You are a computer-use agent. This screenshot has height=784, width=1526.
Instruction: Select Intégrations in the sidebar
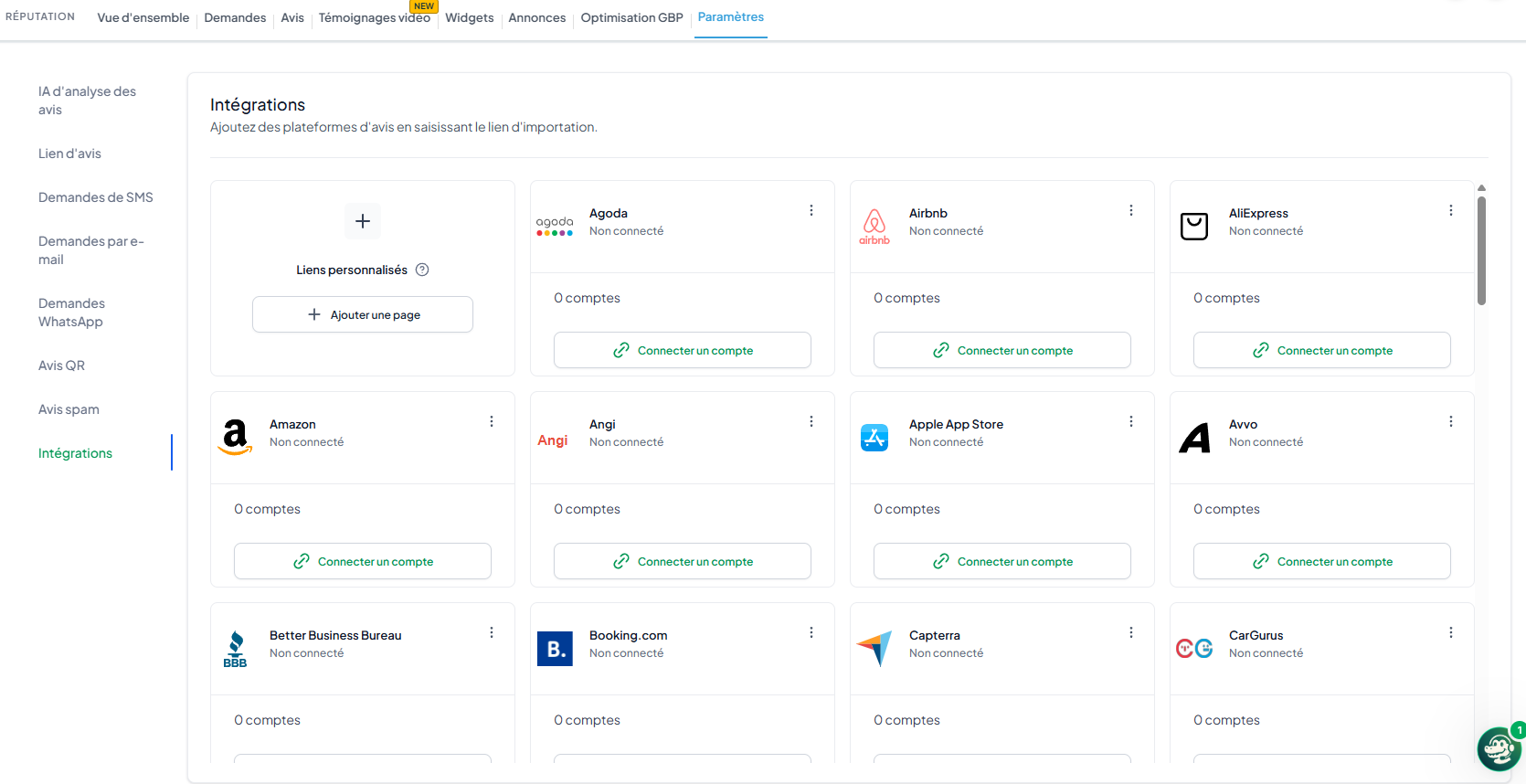coord(75,453)
